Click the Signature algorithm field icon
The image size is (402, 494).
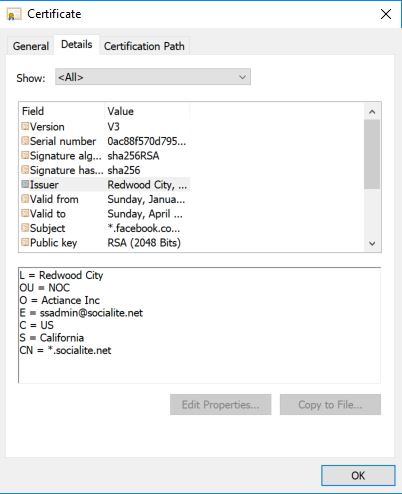click(25, 155)
